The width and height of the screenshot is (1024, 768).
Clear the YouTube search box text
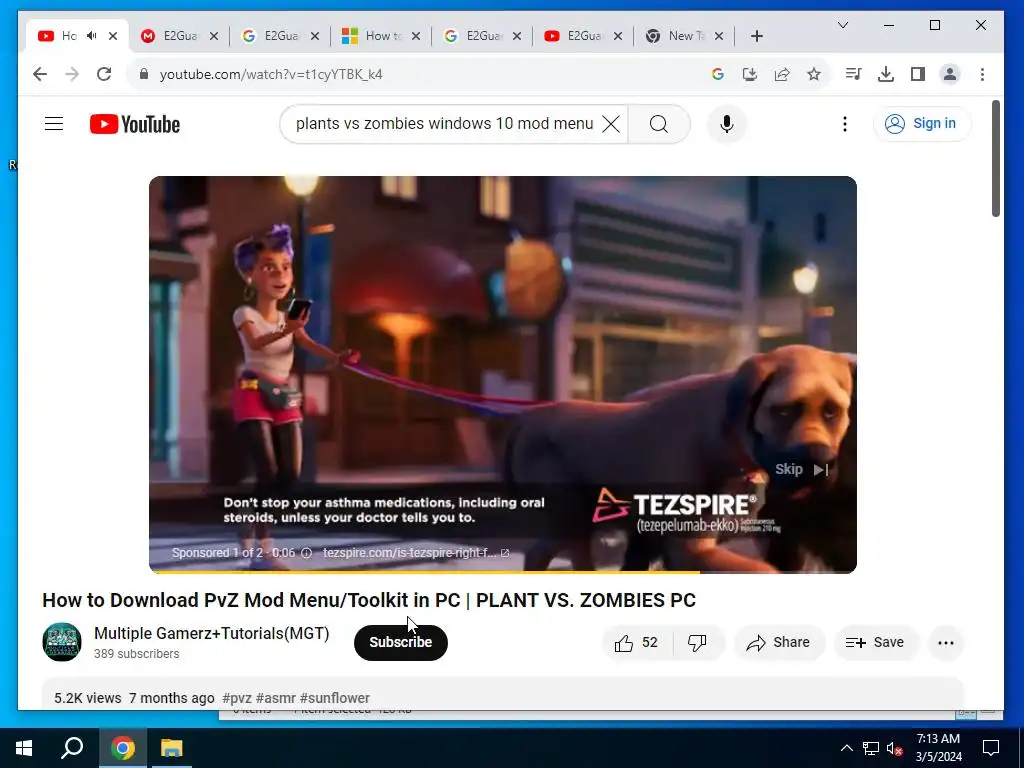[611, 123]
